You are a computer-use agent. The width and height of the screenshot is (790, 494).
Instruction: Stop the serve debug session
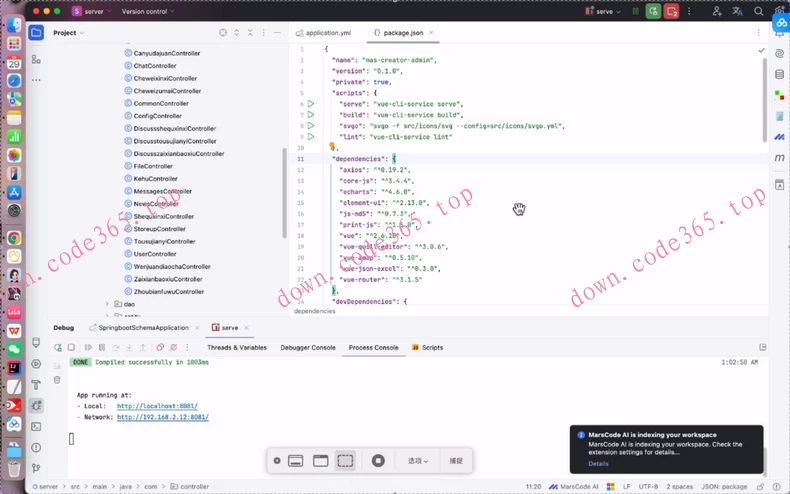[x=72, y=347]
